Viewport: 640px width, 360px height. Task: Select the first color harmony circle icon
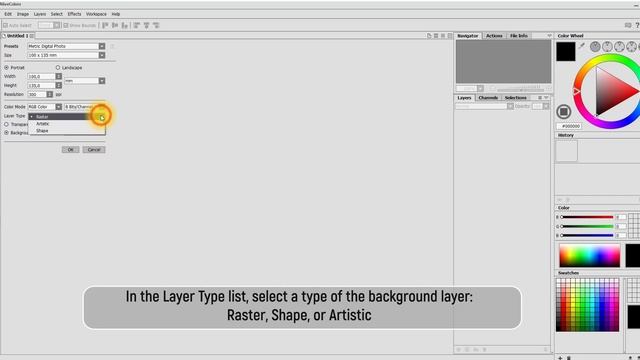tap(595, 47)
